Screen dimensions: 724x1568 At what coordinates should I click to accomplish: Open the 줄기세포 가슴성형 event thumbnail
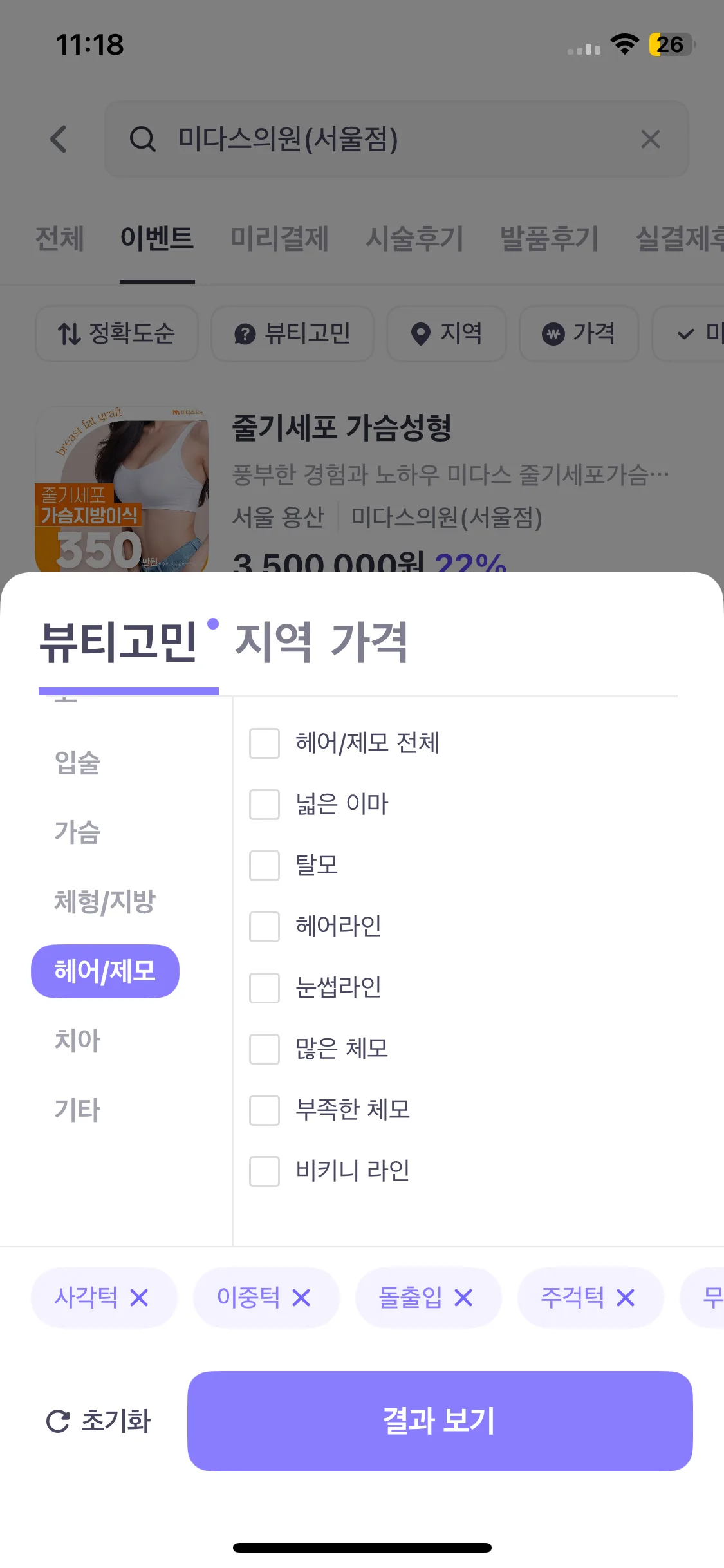click(x=122, y=489)
